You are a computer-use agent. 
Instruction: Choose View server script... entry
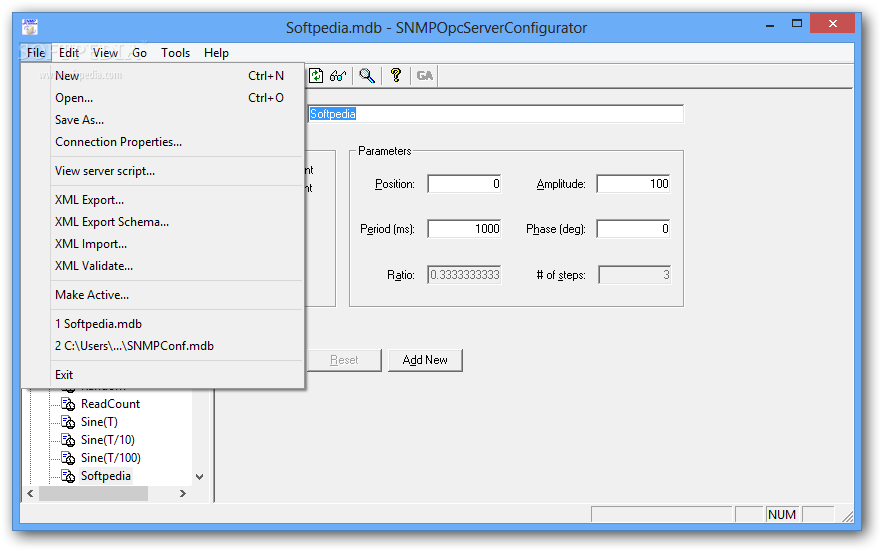tap(163, 171)
